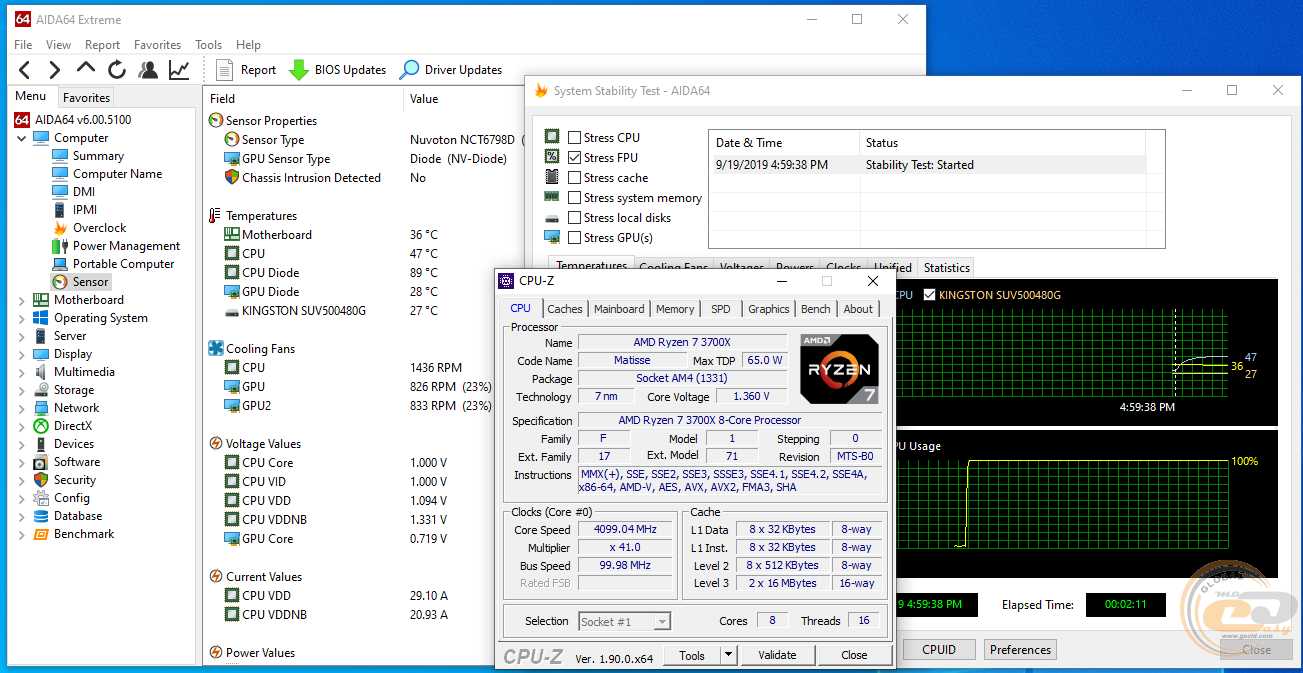Expand the Motherboard tree node
1303x673 pixels.
point(22,300)
